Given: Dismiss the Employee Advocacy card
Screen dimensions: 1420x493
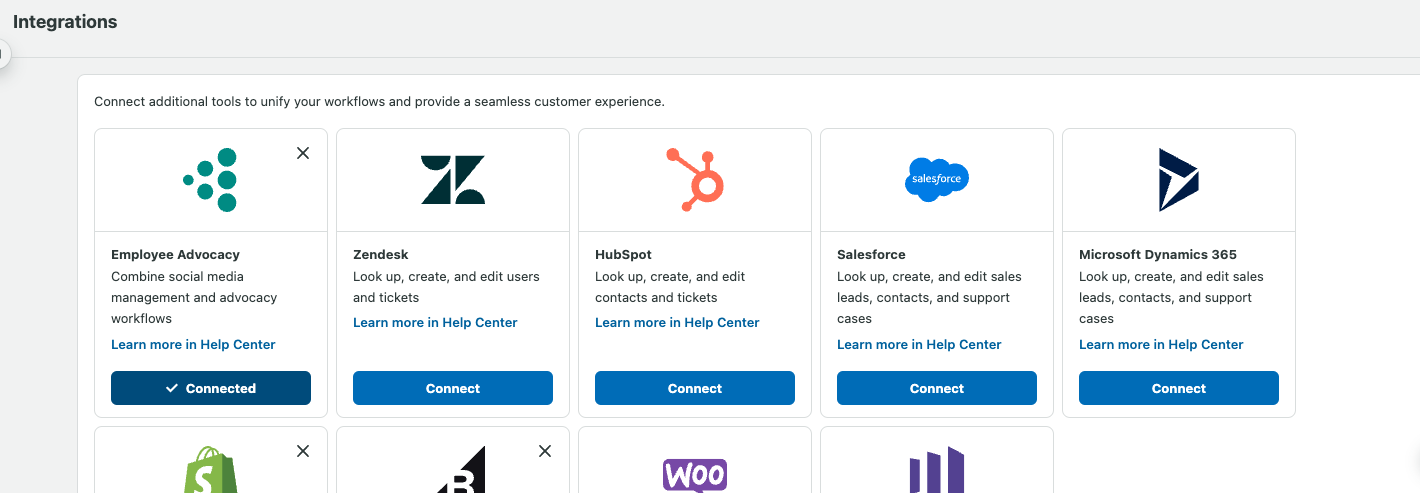Looking at the screenshot, I should point(303,153).
